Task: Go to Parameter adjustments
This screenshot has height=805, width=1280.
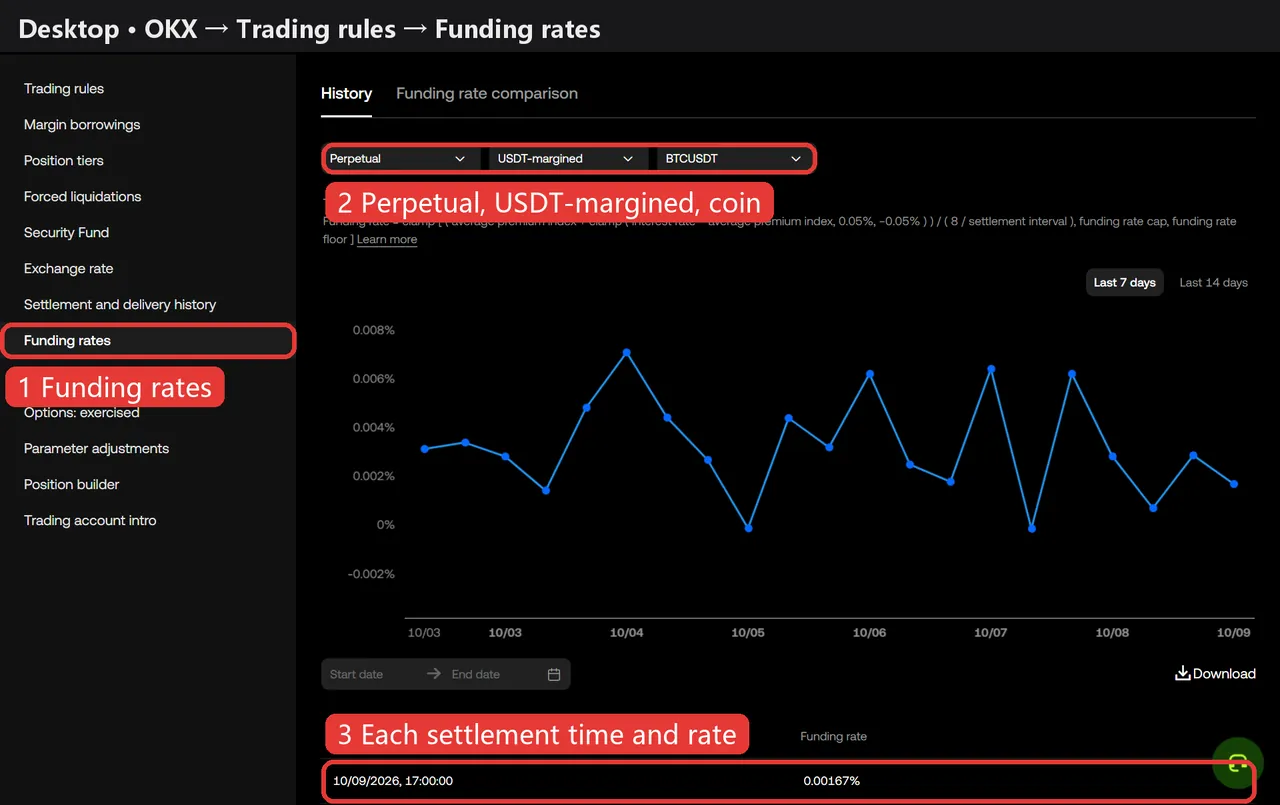Action: pyautogui.click(x=97, y=449)
